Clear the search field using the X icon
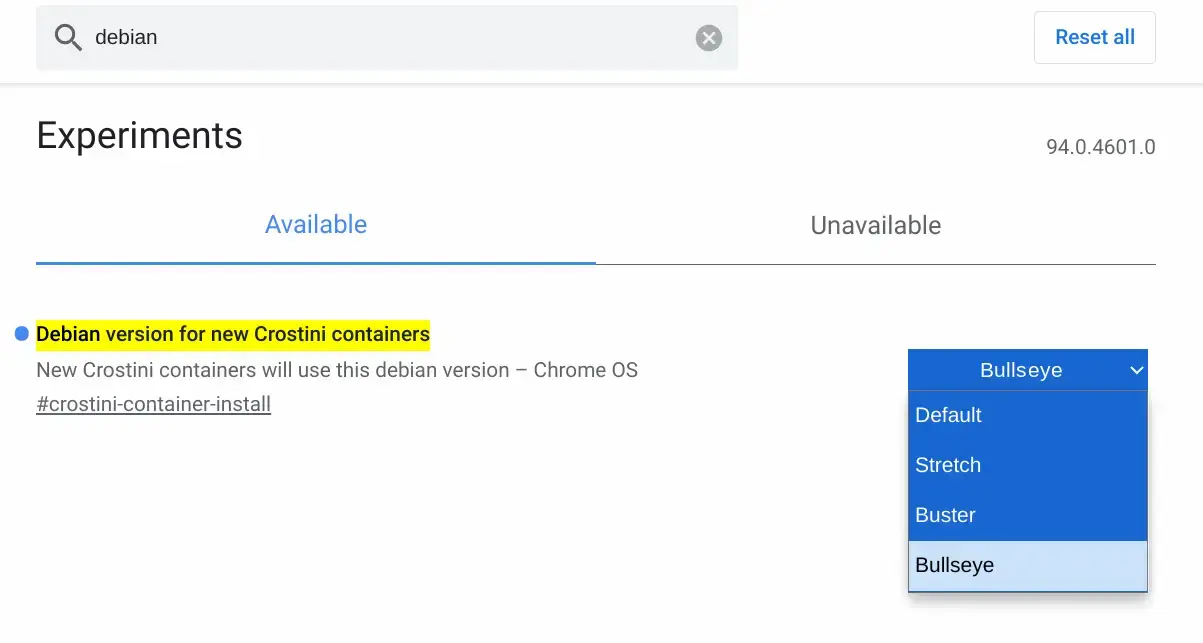This screenshot has height=643, width=1203. (x=708, y=37)
